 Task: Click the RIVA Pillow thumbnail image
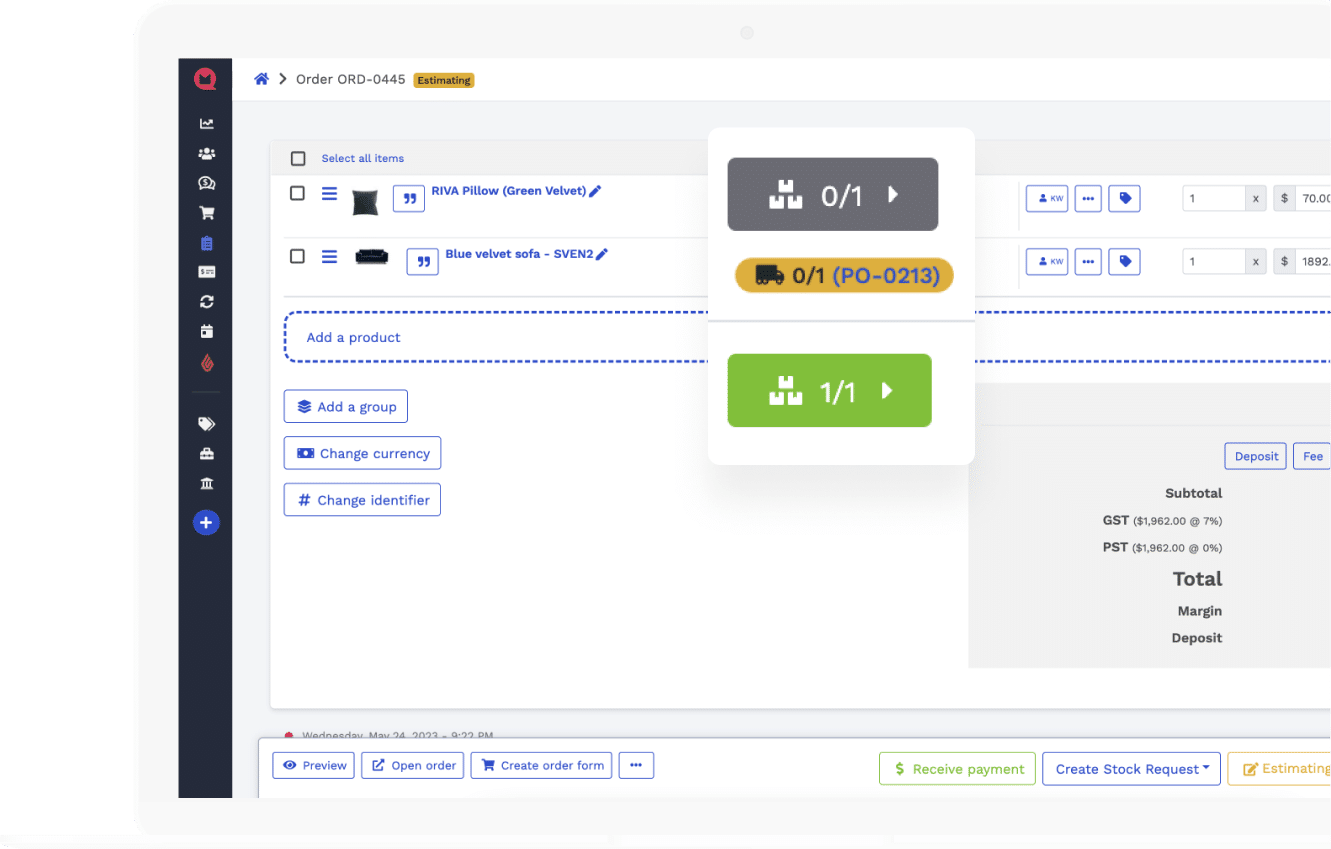click(x=366, y=201)
